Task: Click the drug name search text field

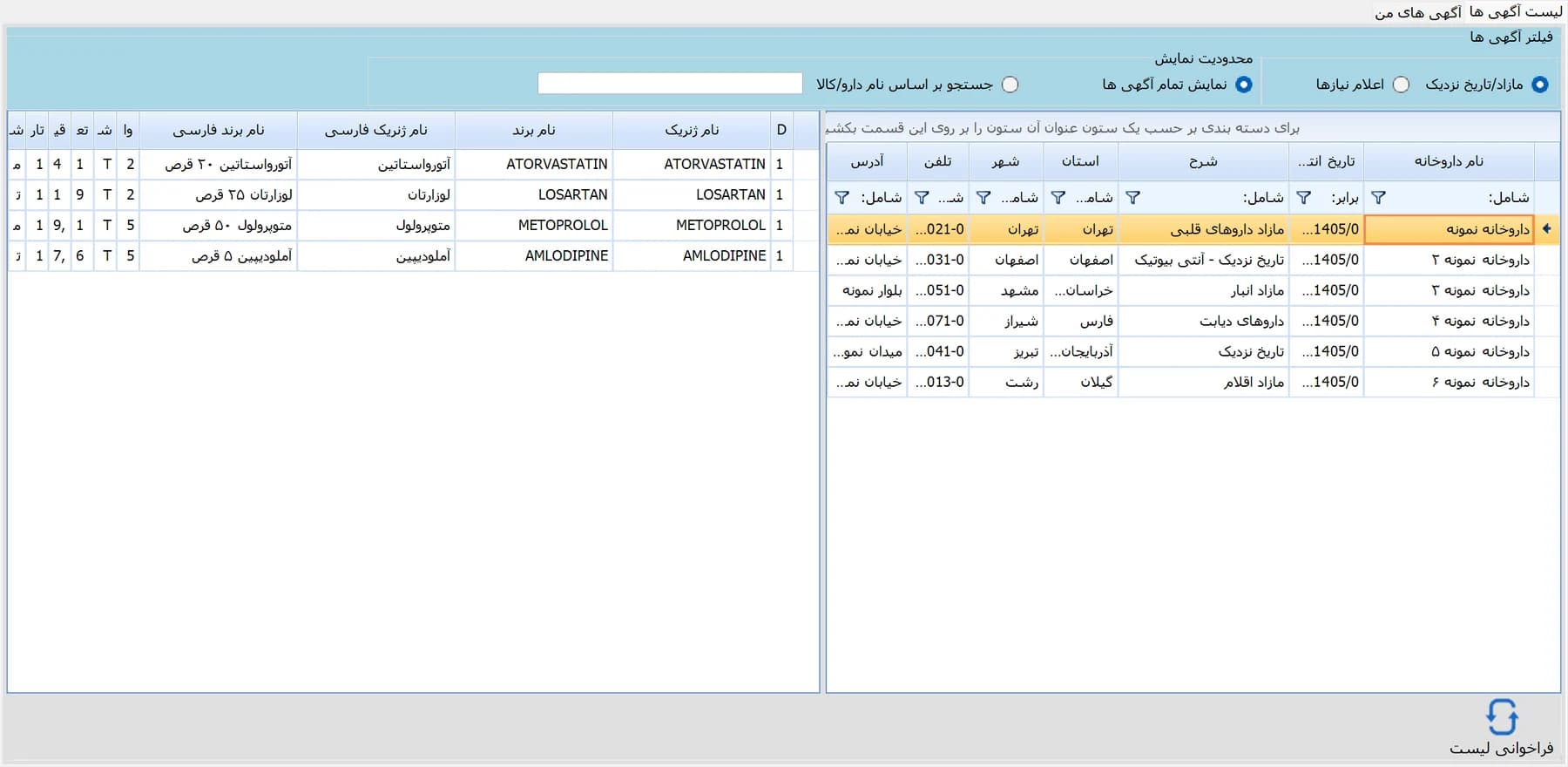Action: 670,83
